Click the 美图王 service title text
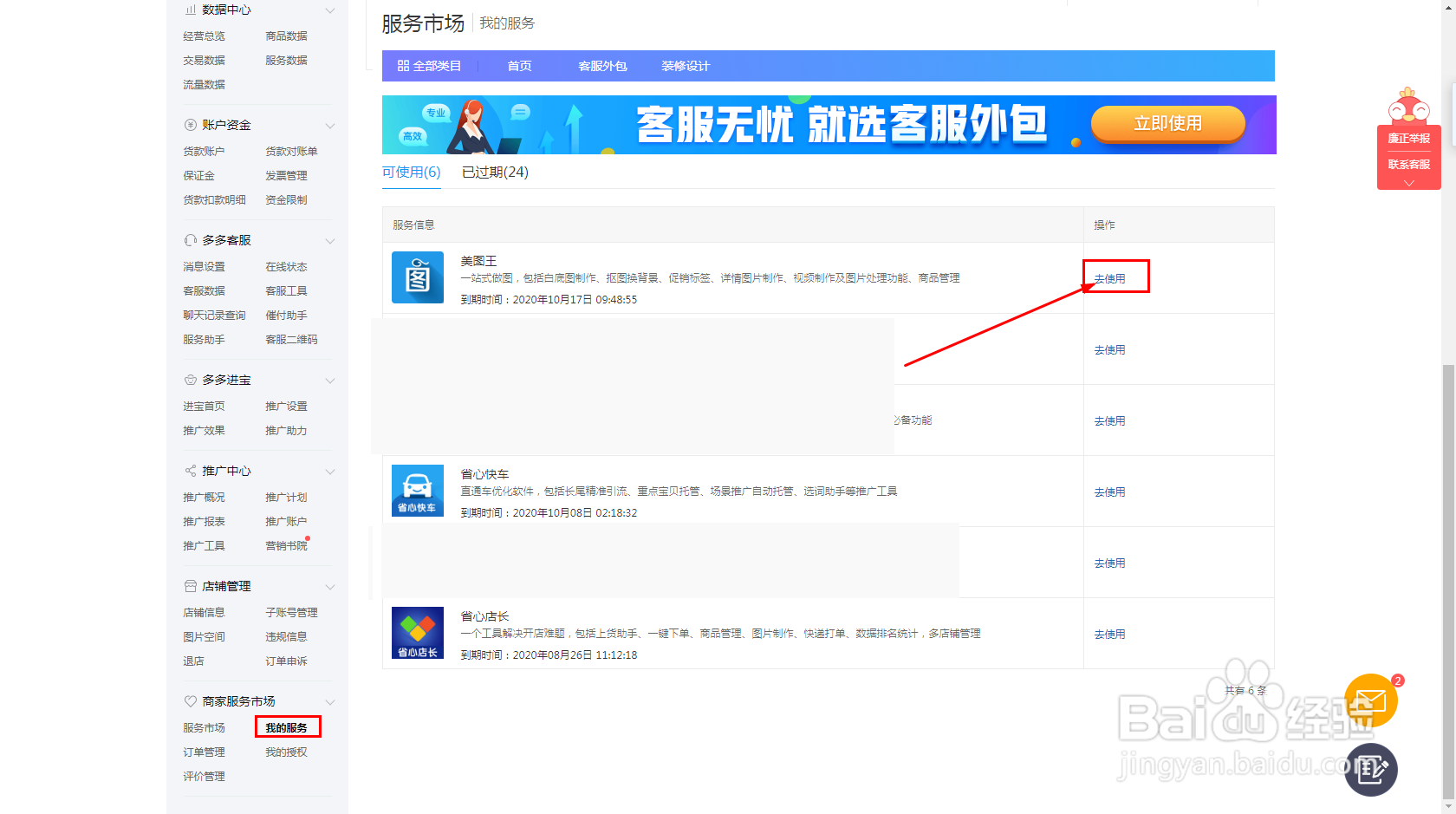The image size is (1456, 814). point(478,260)
